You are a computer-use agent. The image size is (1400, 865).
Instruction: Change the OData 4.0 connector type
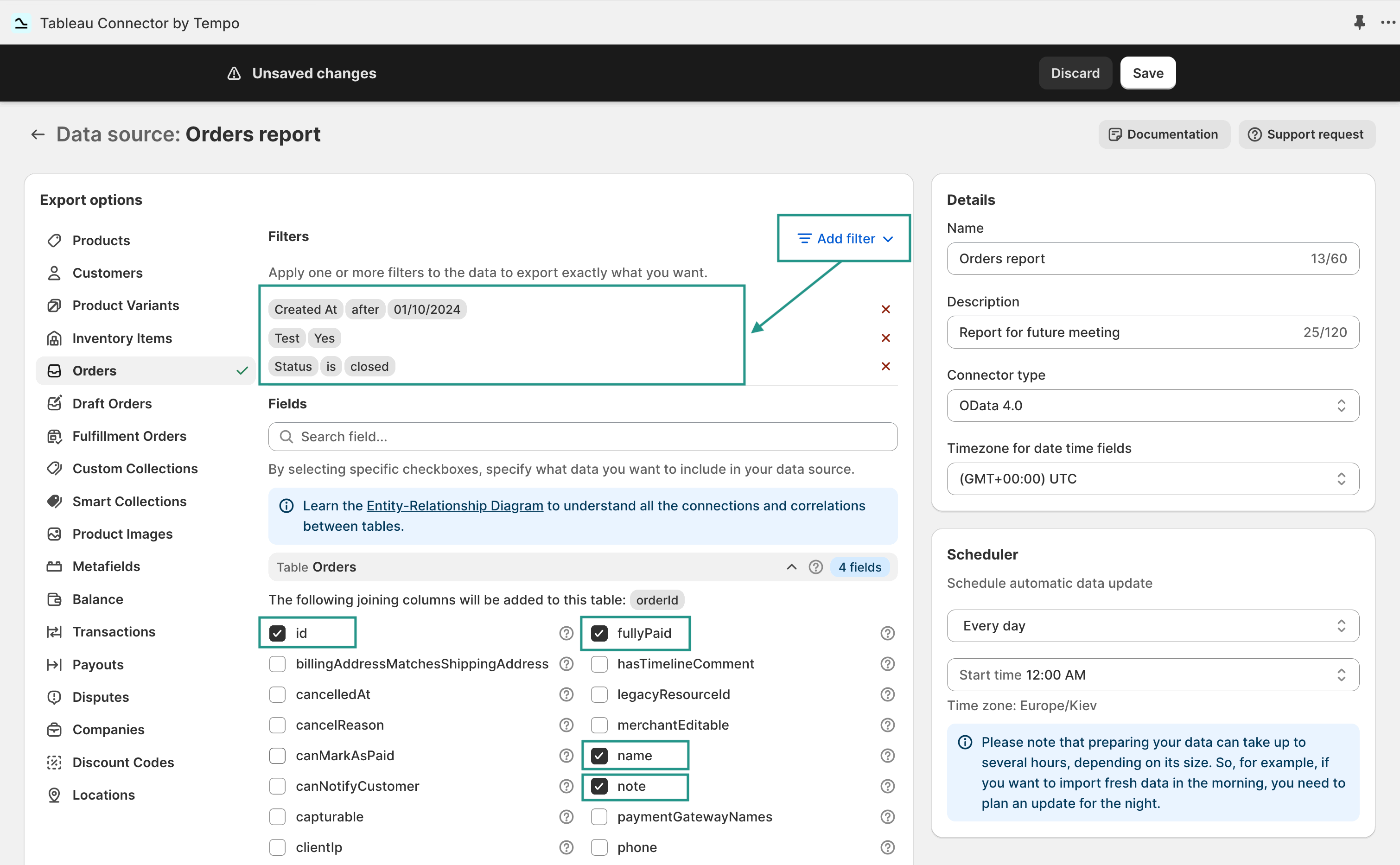(1152, 406)
